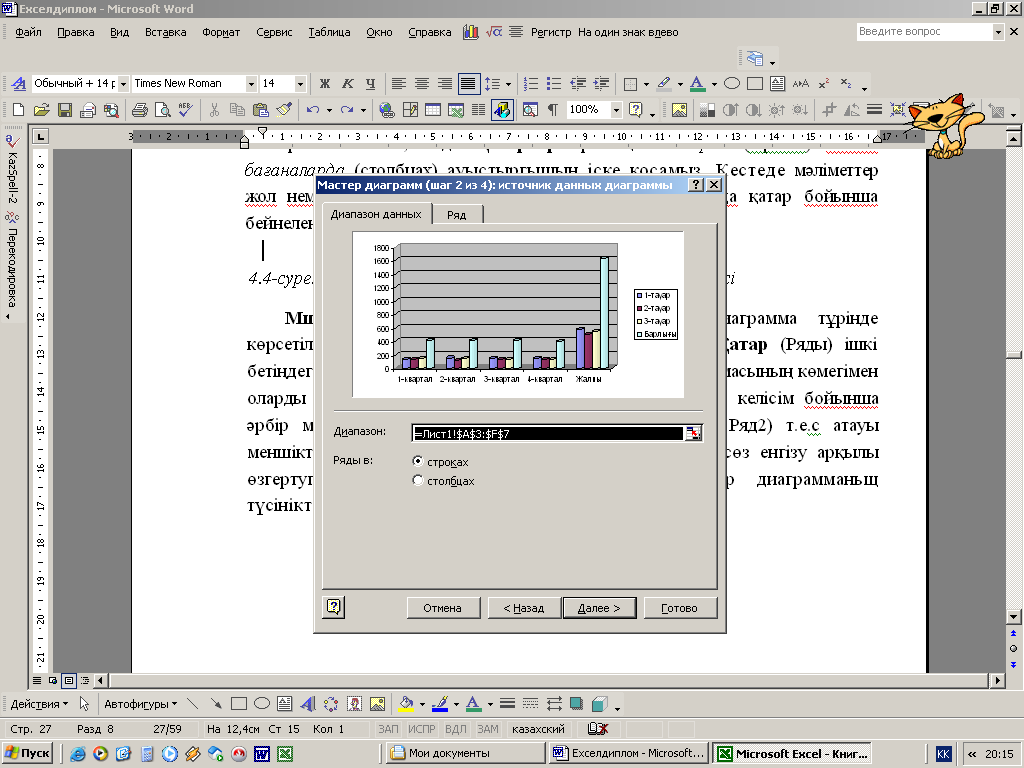The height and width of the screenshot is (768, 1024).
Task: Open the Автофигуры menu
Action: tap(140, 704)
